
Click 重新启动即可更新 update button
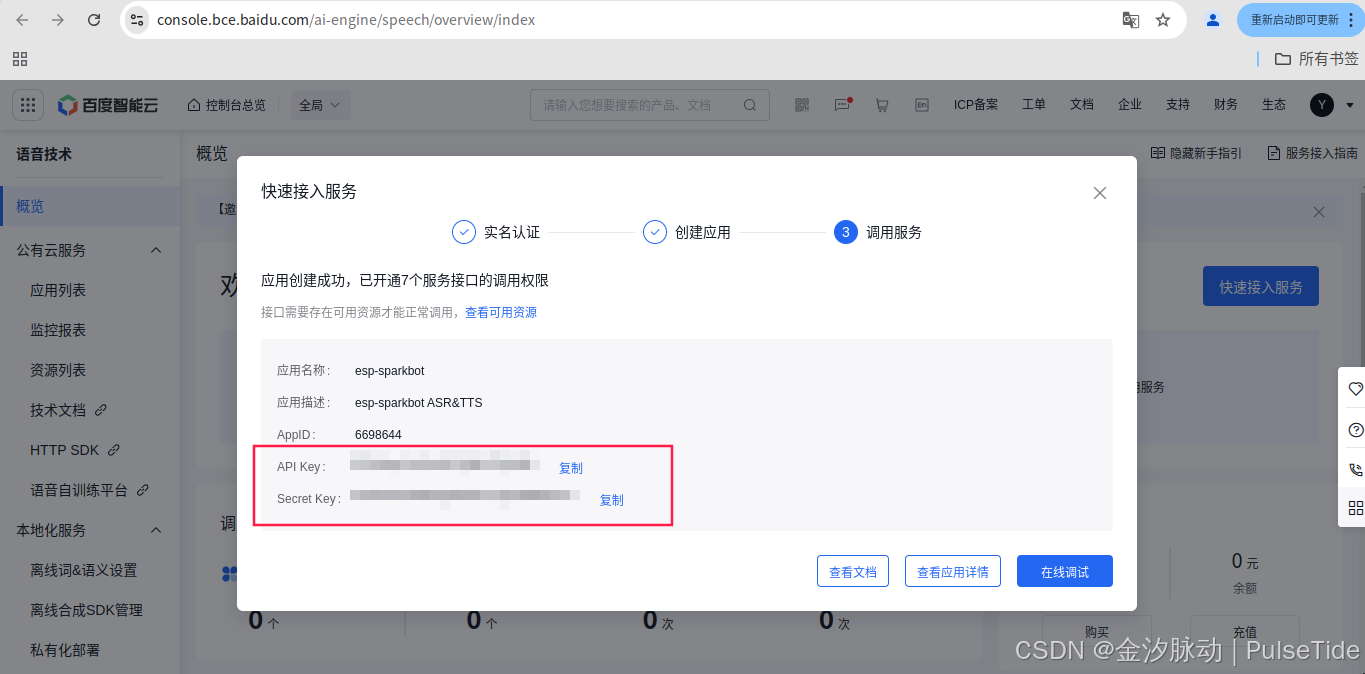[1300, 20]
